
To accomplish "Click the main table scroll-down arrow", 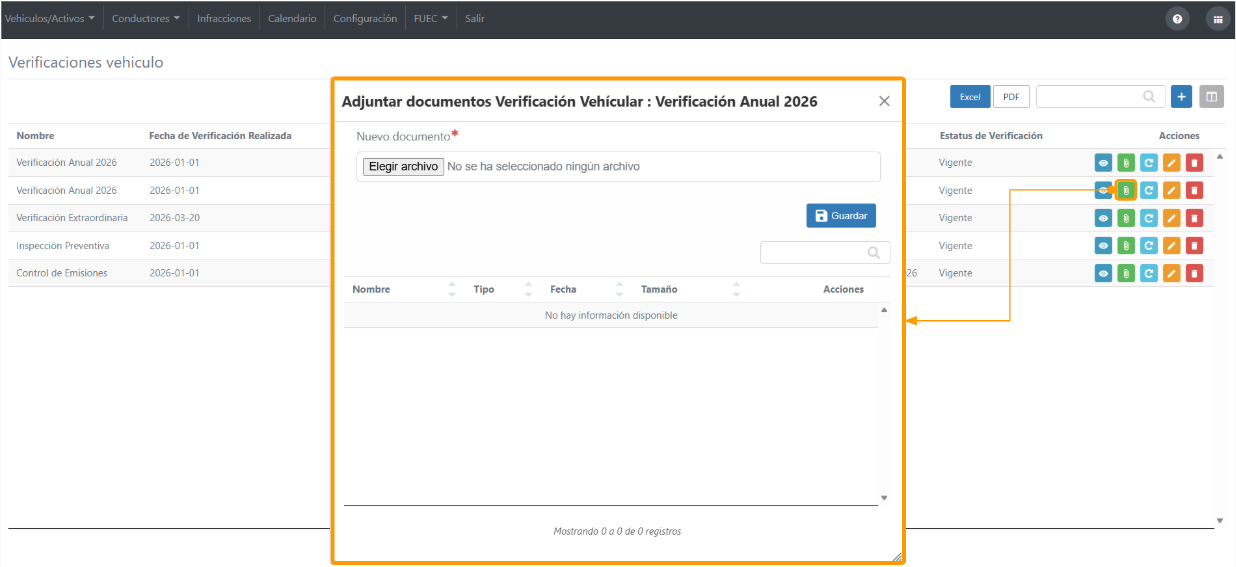I will (x=1219, y=520).
